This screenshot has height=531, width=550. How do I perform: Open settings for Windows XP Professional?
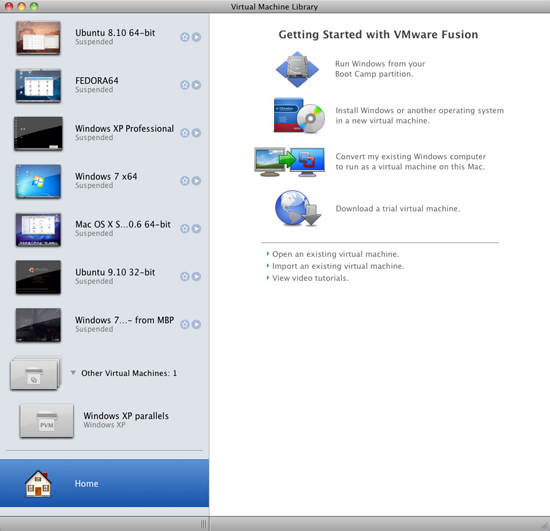(x=185, y=133)
